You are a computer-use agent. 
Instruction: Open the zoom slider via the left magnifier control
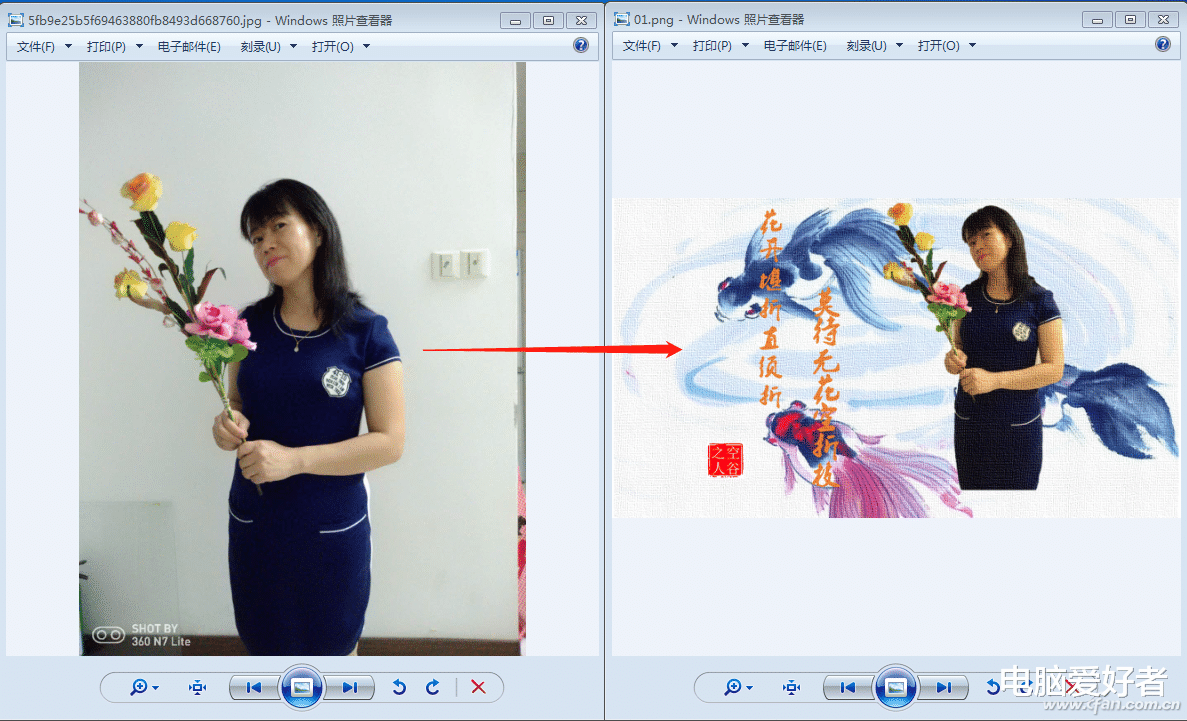[142, 687]
